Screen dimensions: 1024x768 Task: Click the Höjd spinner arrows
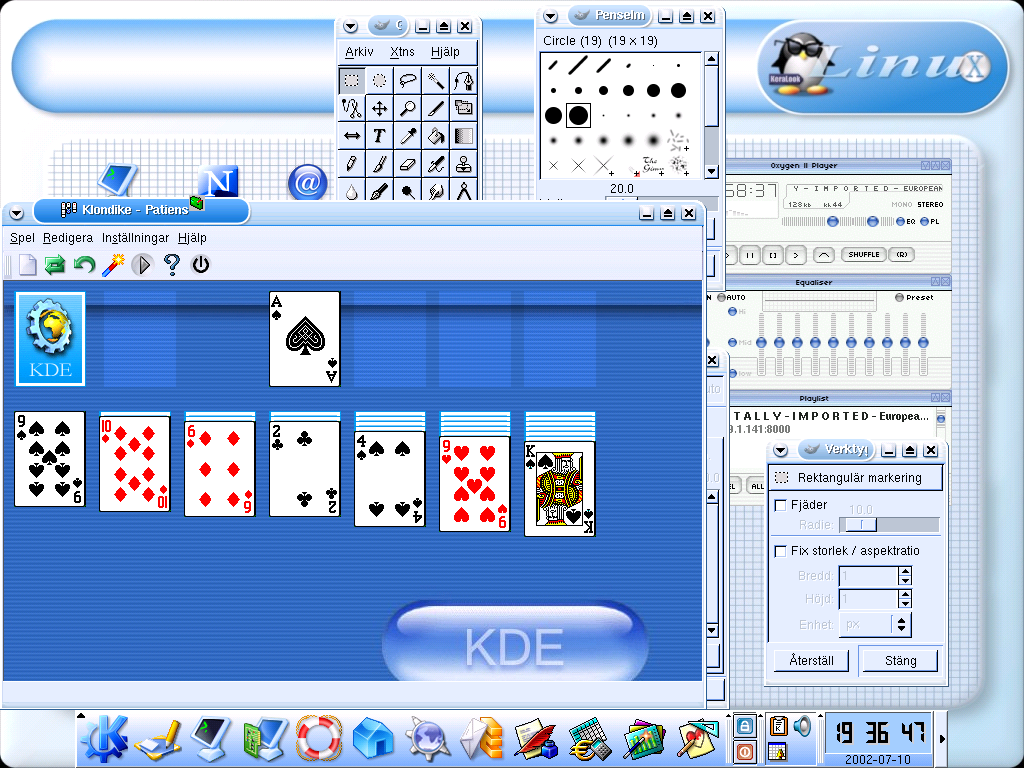(x=905, y=598)
